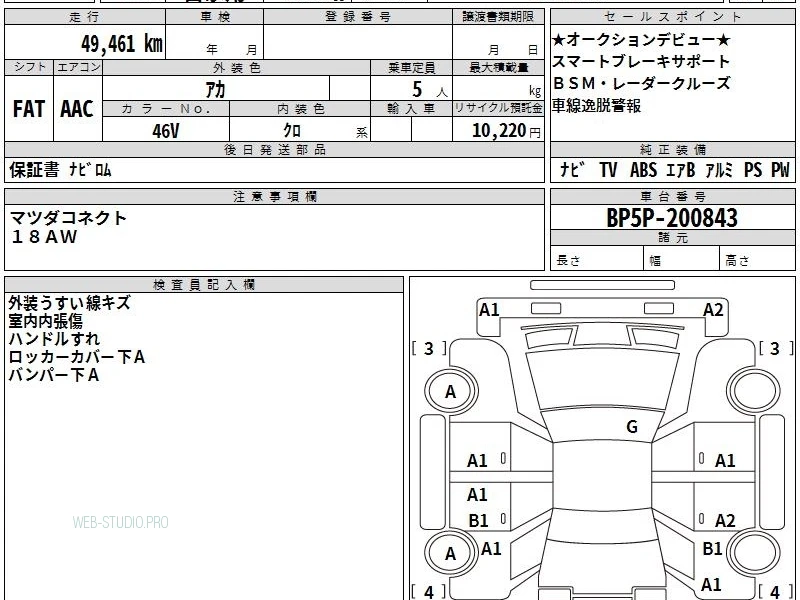The height and width of the screenshot is (600, 800).
Task: Click the FAT shift value
Action: [x=29, y=109]
